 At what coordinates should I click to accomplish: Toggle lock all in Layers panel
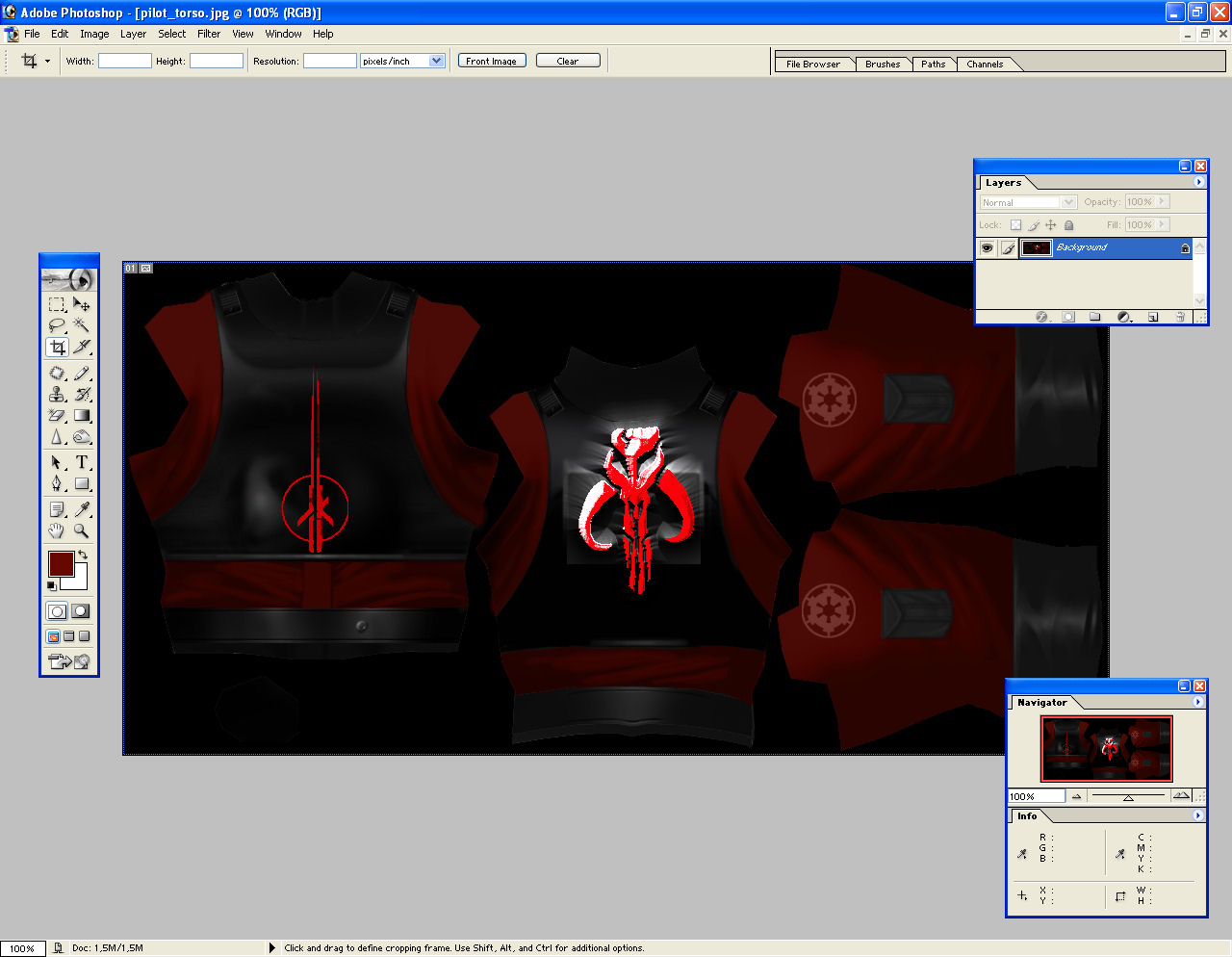point(1068,225)
